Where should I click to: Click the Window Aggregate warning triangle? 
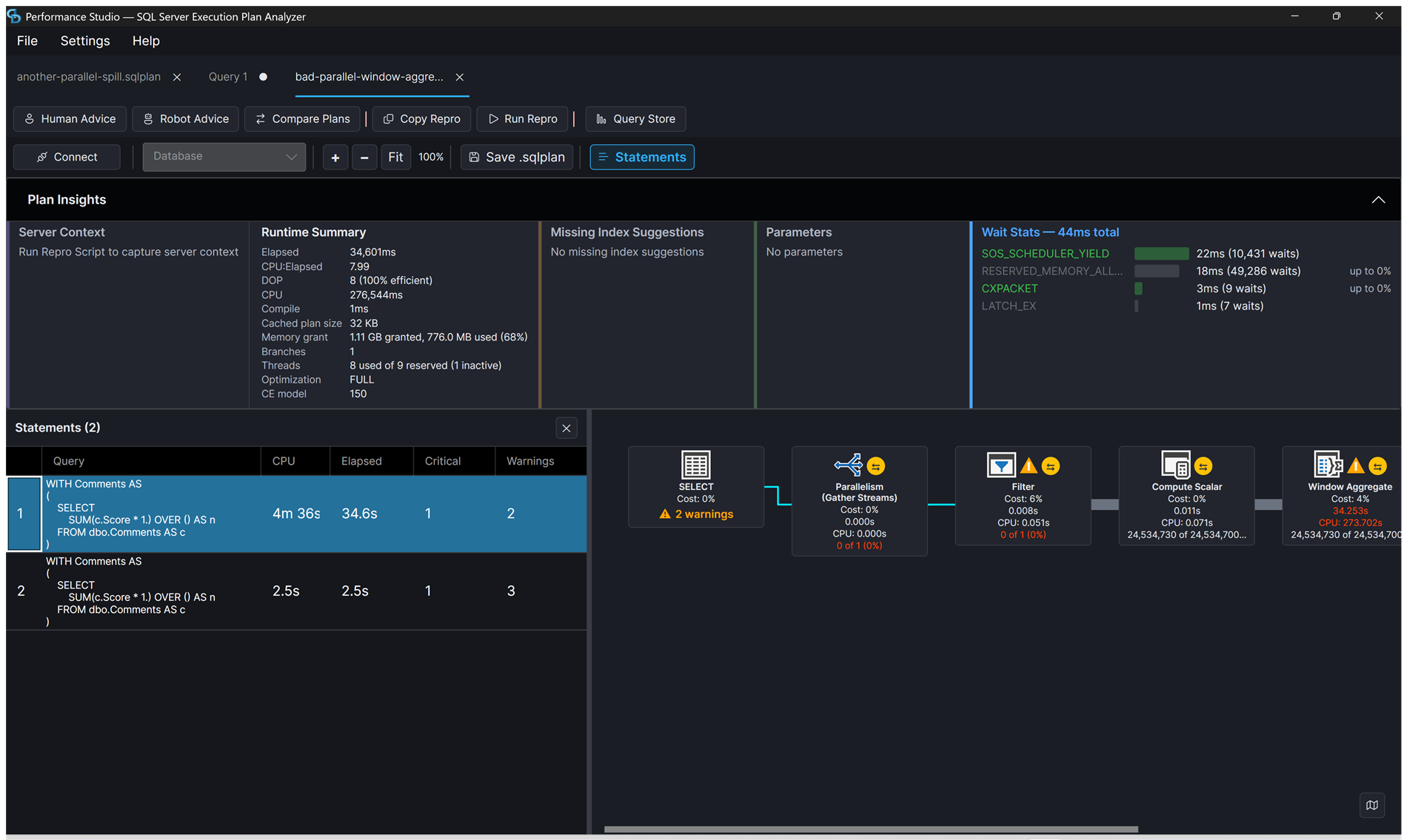click(x=1355, y=466)
